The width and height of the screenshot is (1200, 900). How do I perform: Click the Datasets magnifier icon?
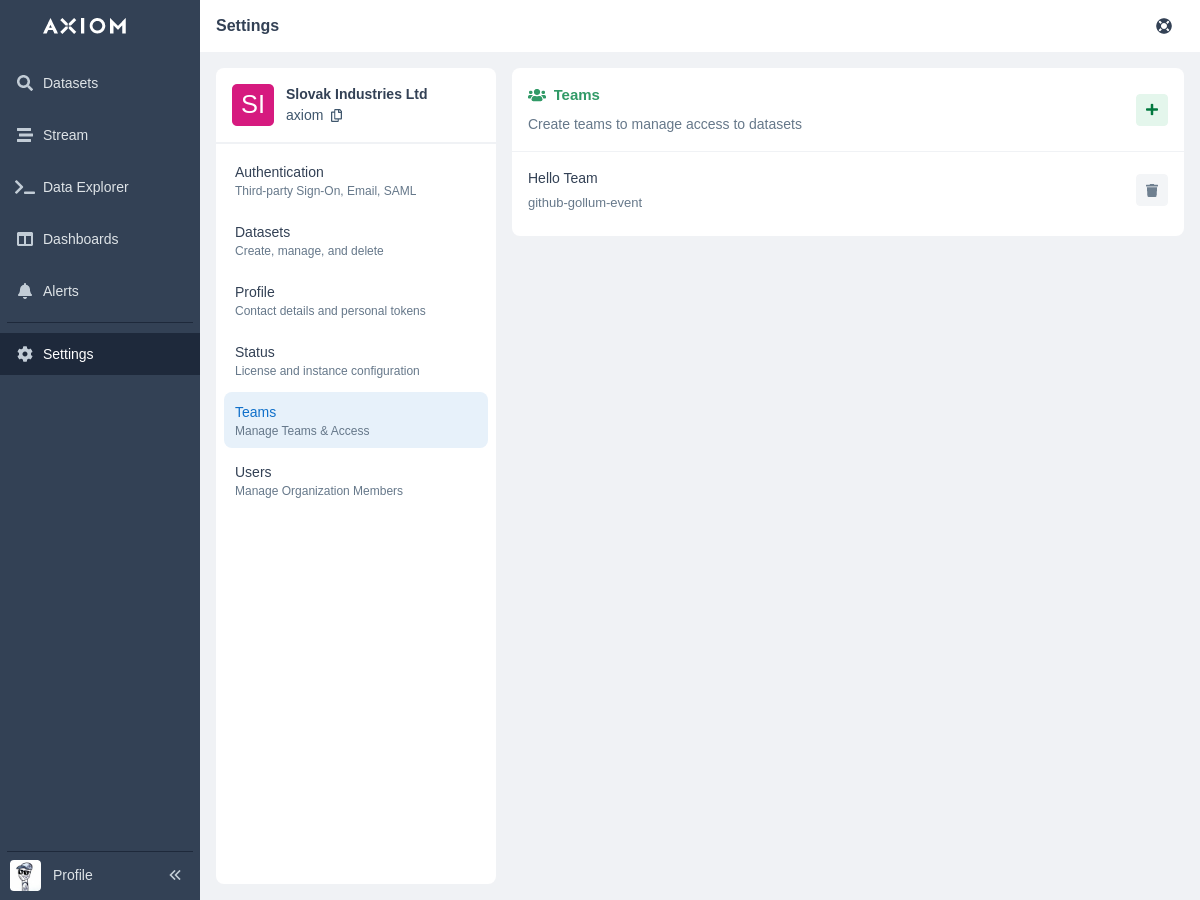coord(25,83)
